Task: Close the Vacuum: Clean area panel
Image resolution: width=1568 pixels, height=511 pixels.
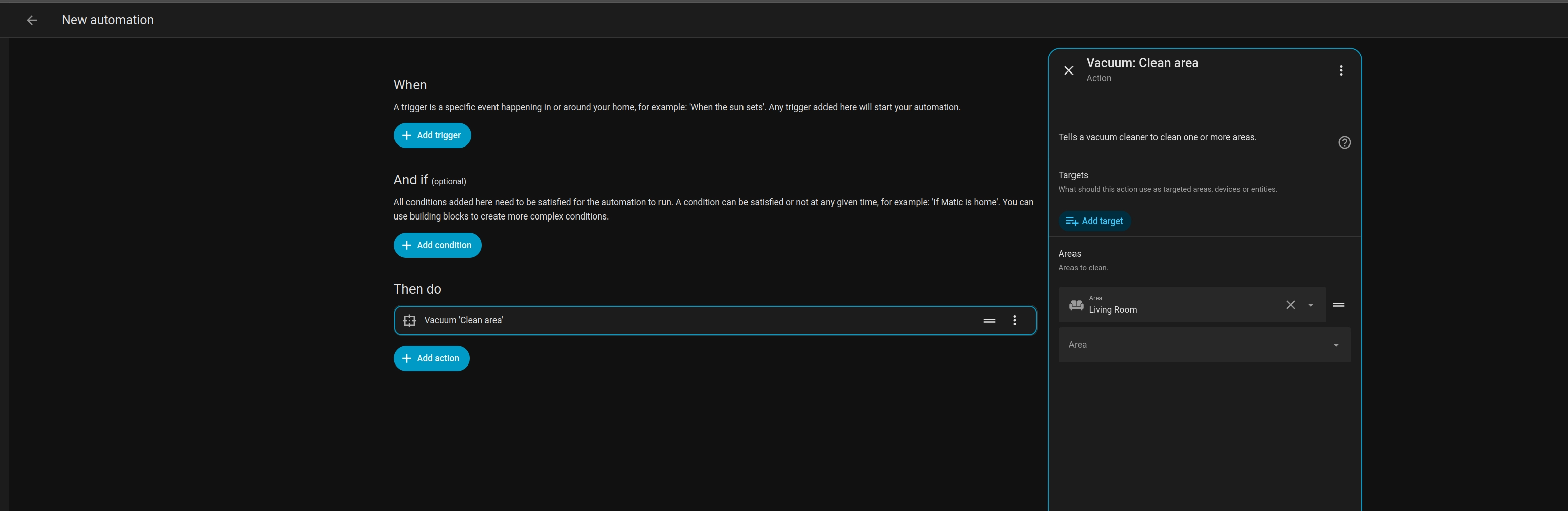Action: [1068, 70]
